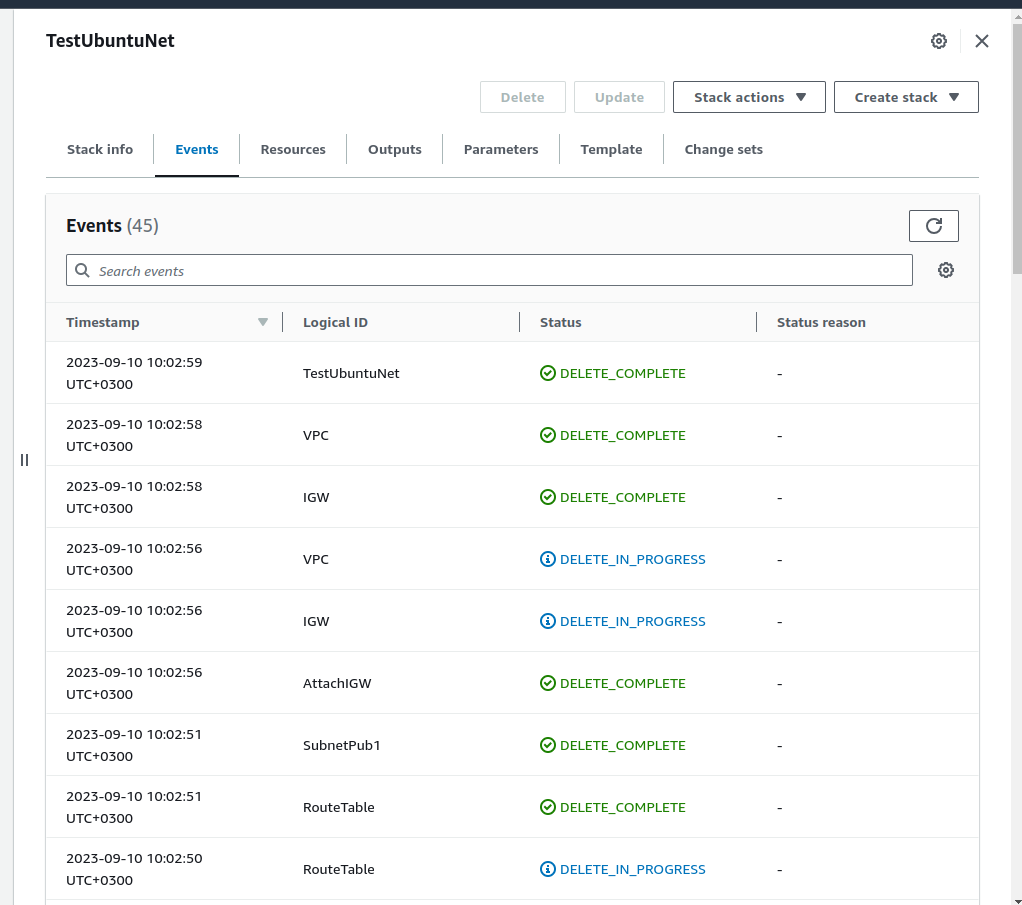Click SubnetPub1 DELETE_COMPLETE check icon
The height and width of the screenshot is (905, 1022).
tap(548, 745)
